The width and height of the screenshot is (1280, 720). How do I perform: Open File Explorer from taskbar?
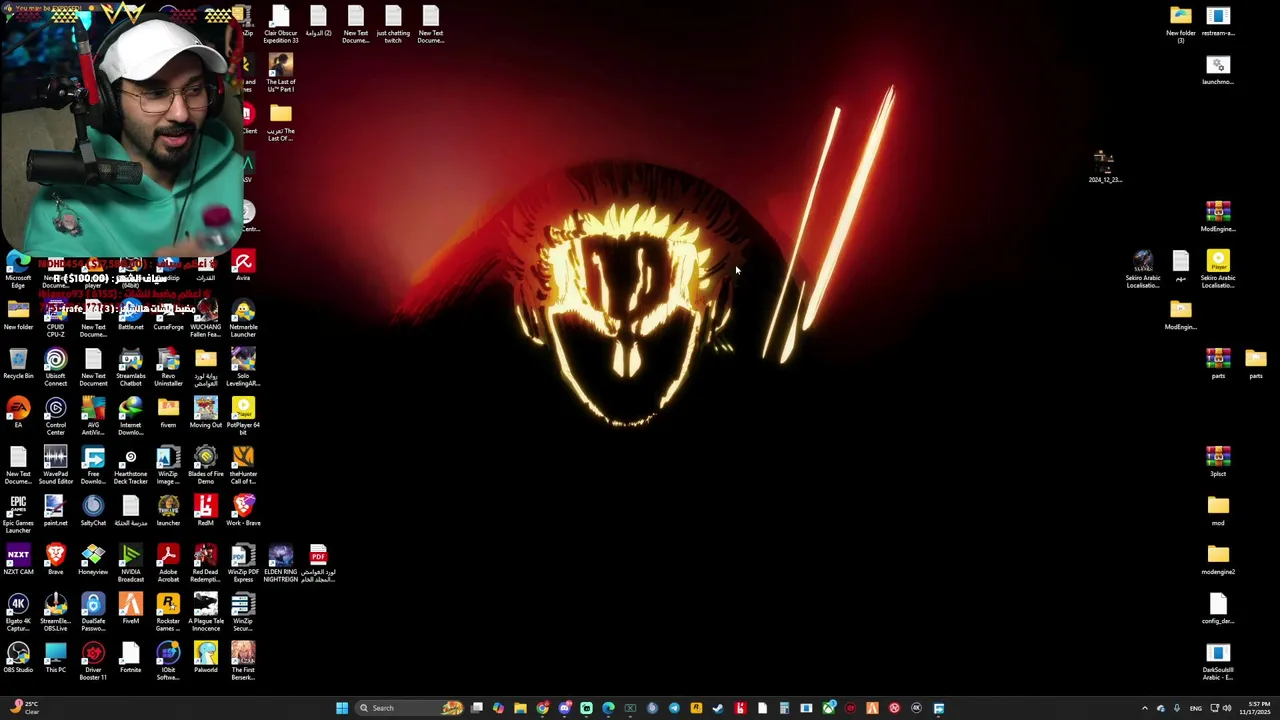click(x=520, y=708)
